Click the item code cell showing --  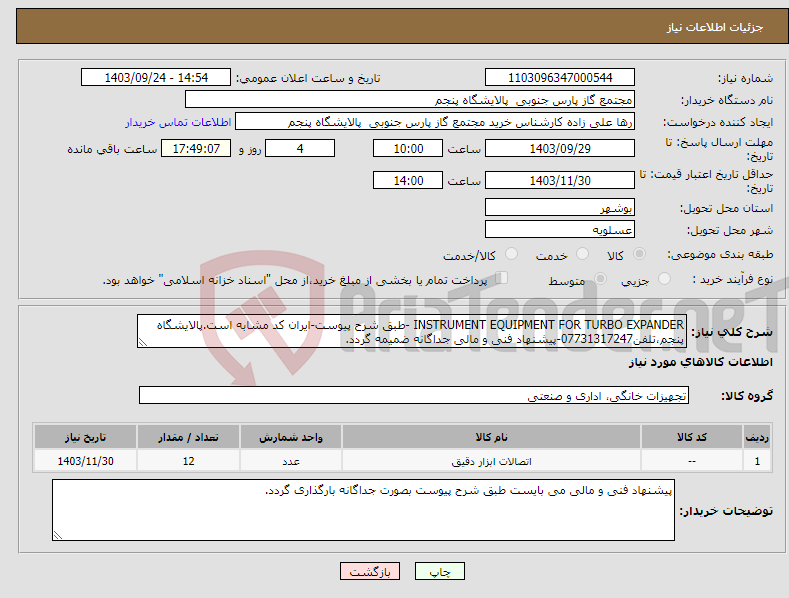click(692, 461)
